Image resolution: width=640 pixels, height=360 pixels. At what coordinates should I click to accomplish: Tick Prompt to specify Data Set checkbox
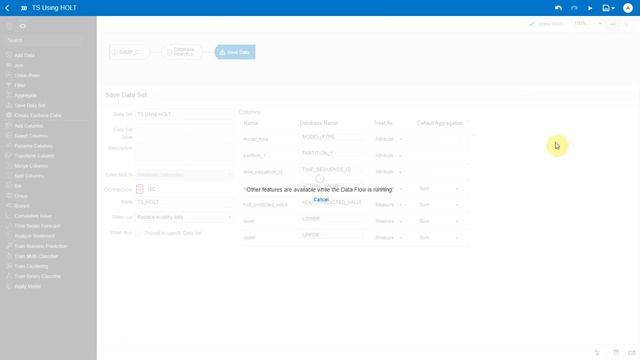point(139,233)
